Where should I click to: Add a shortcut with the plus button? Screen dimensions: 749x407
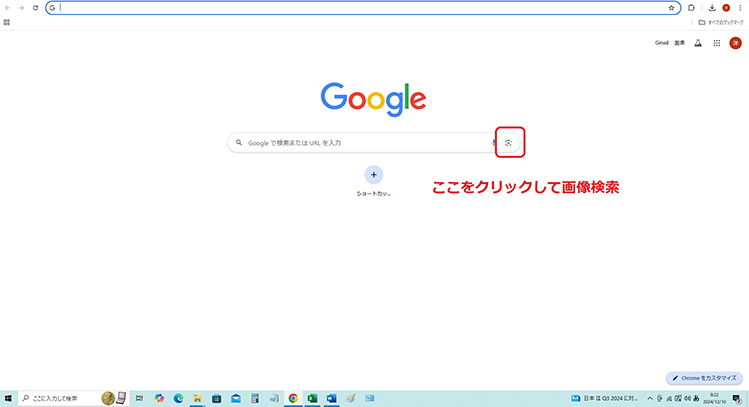pos(374,175)
